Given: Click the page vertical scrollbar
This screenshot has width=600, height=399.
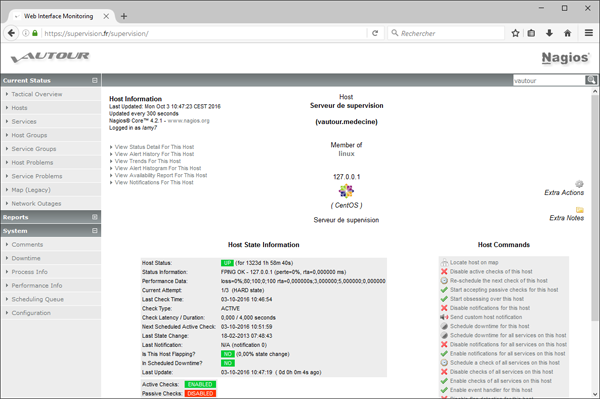Looking at the screenshot, I should tap(595, 208).
